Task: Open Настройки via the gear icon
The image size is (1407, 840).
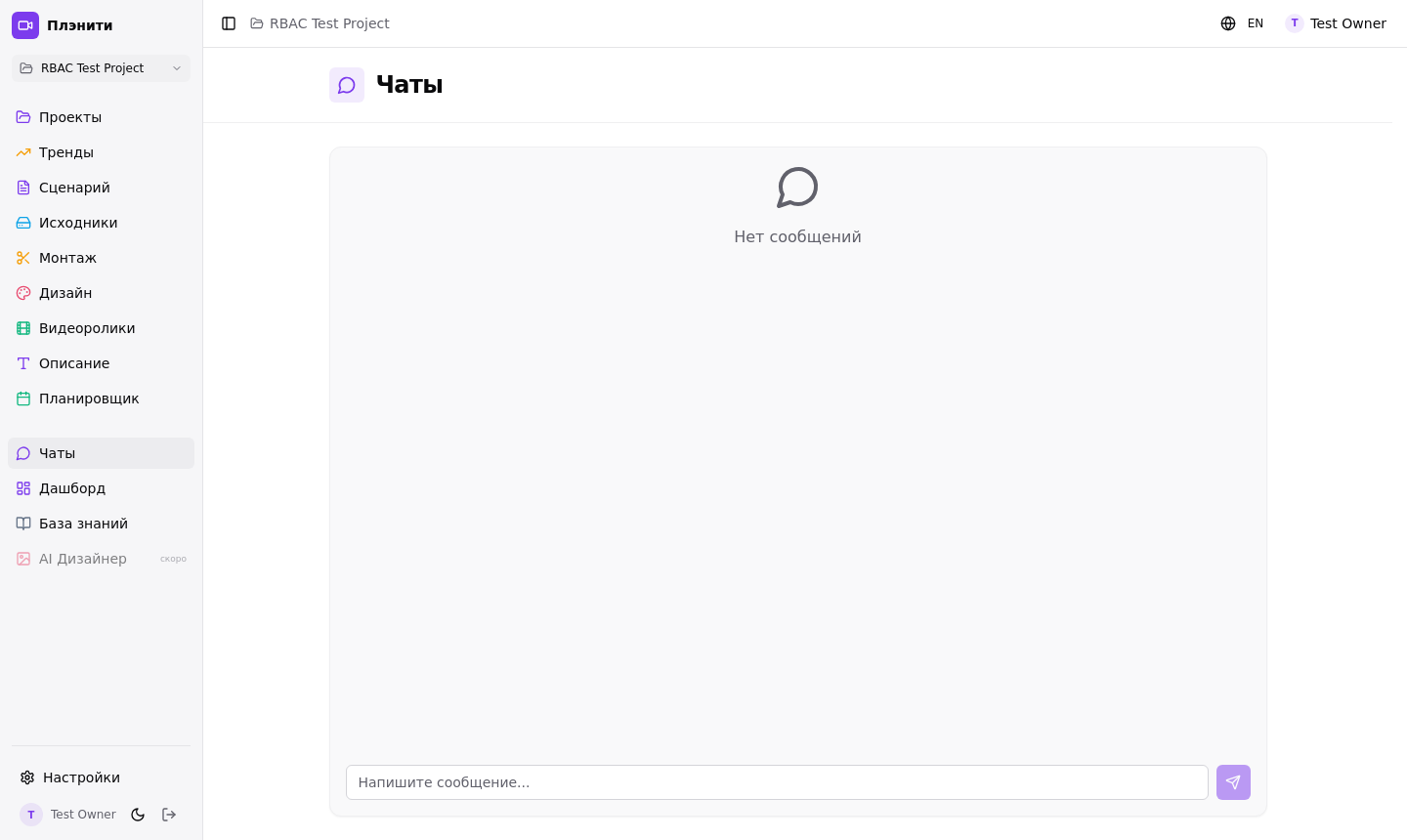Action: coord(27,777)
